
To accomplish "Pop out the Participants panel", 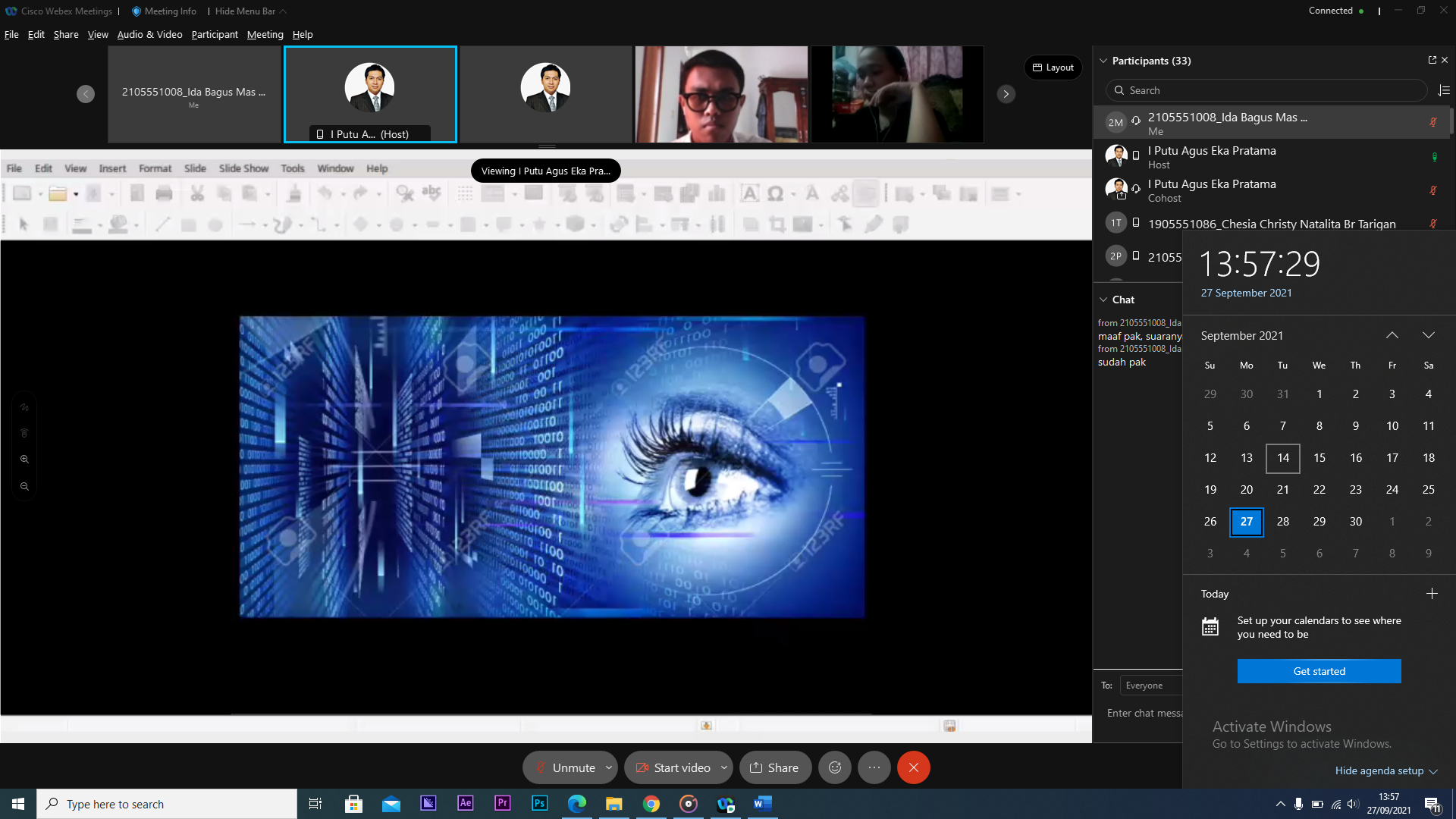I will pos(1432,60).
